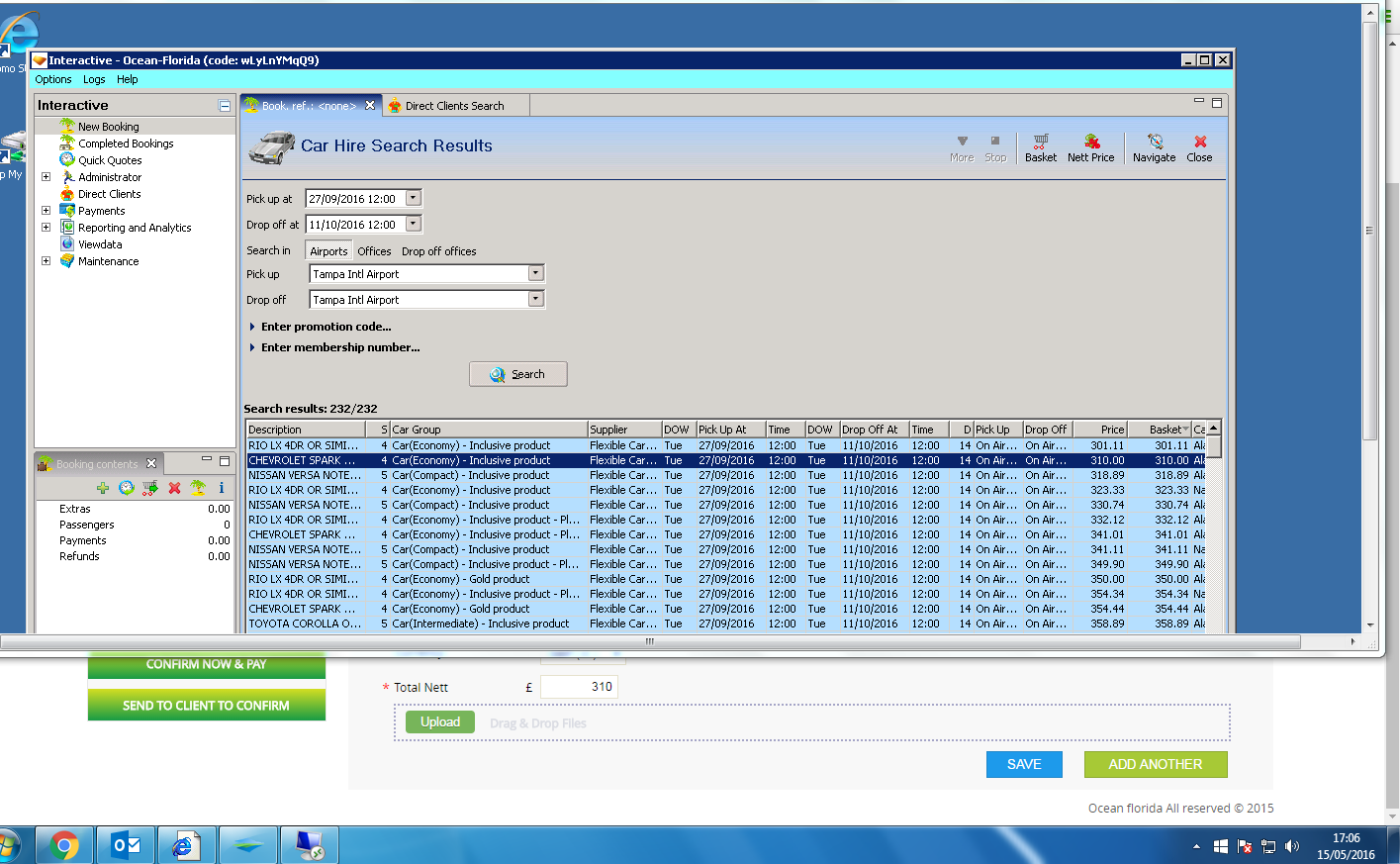
Task: Open the Logs menu
Action: [x=94, y=79]
